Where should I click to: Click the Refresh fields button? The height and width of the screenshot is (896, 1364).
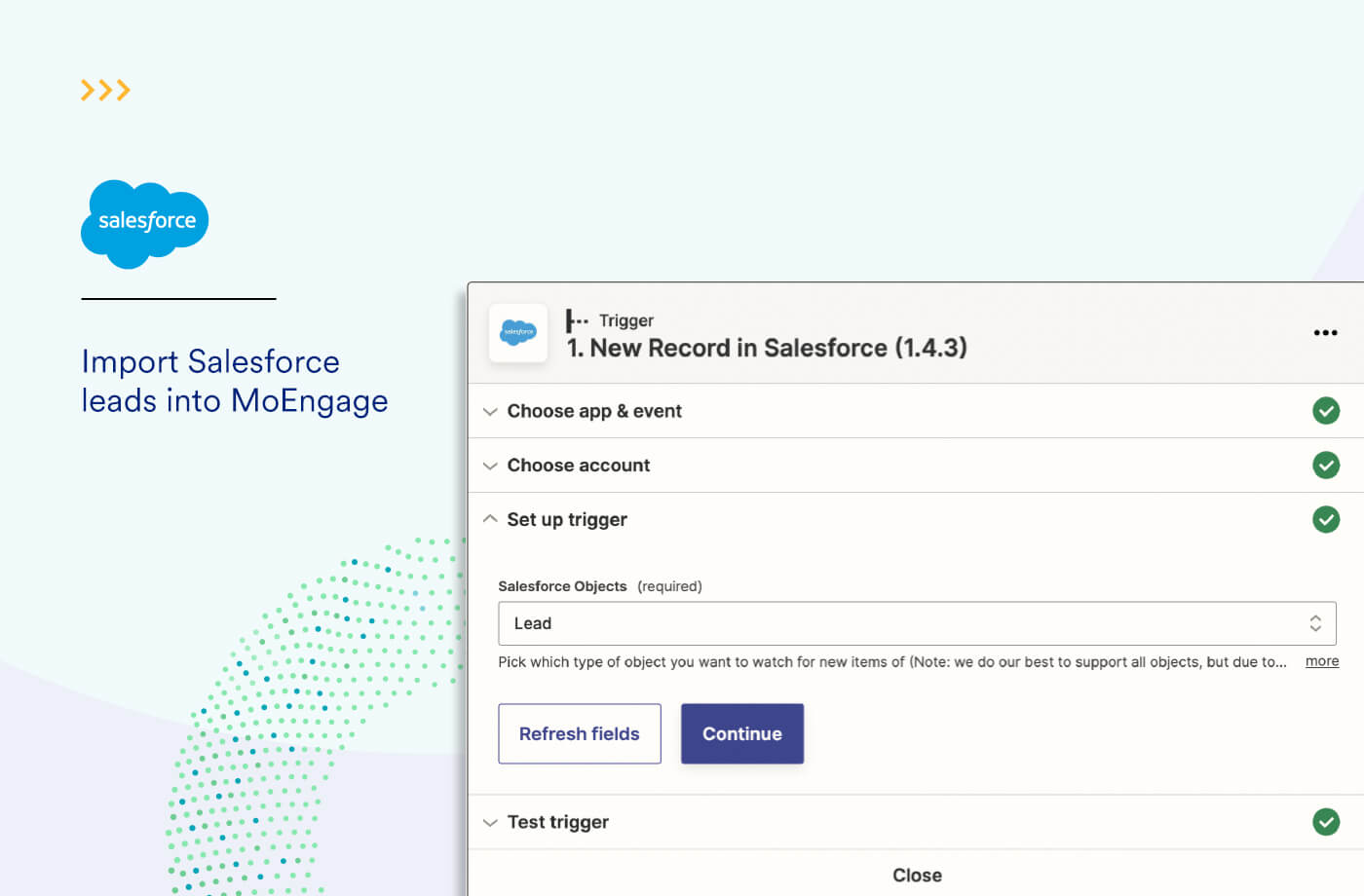click(580, 733)
